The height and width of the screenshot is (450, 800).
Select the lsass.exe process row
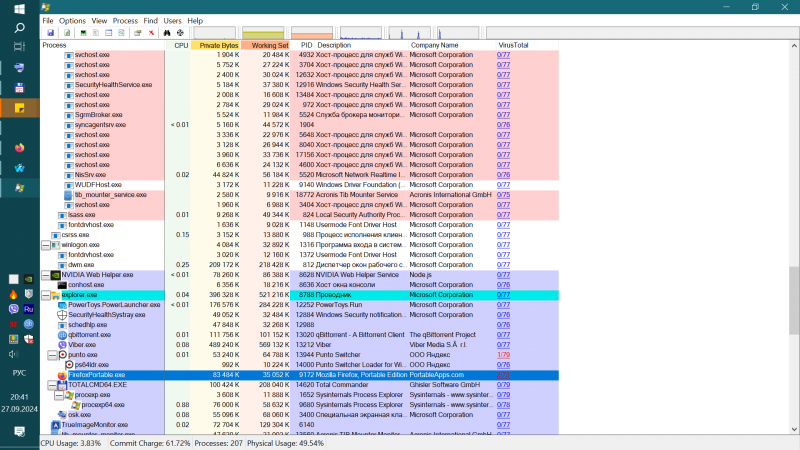(299, 215)
